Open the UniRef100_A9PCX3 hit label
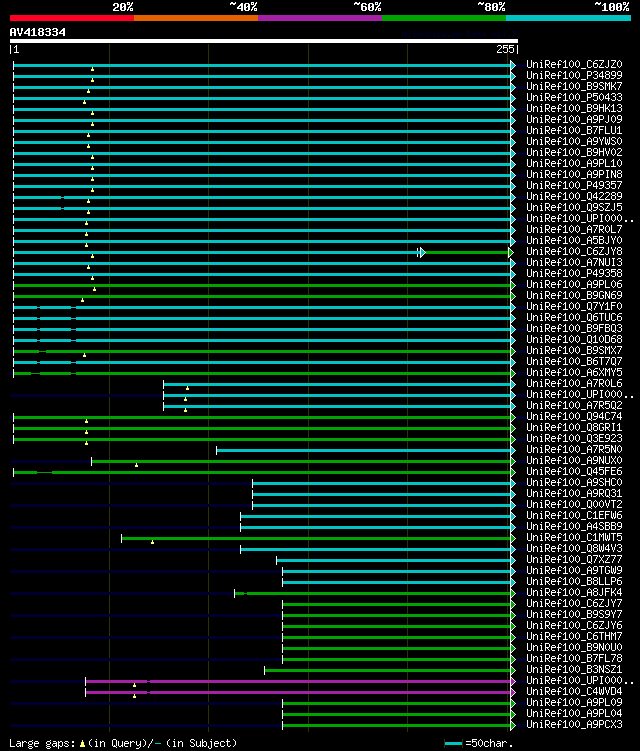This screenshot has height=751, width=640. [574, 725]
